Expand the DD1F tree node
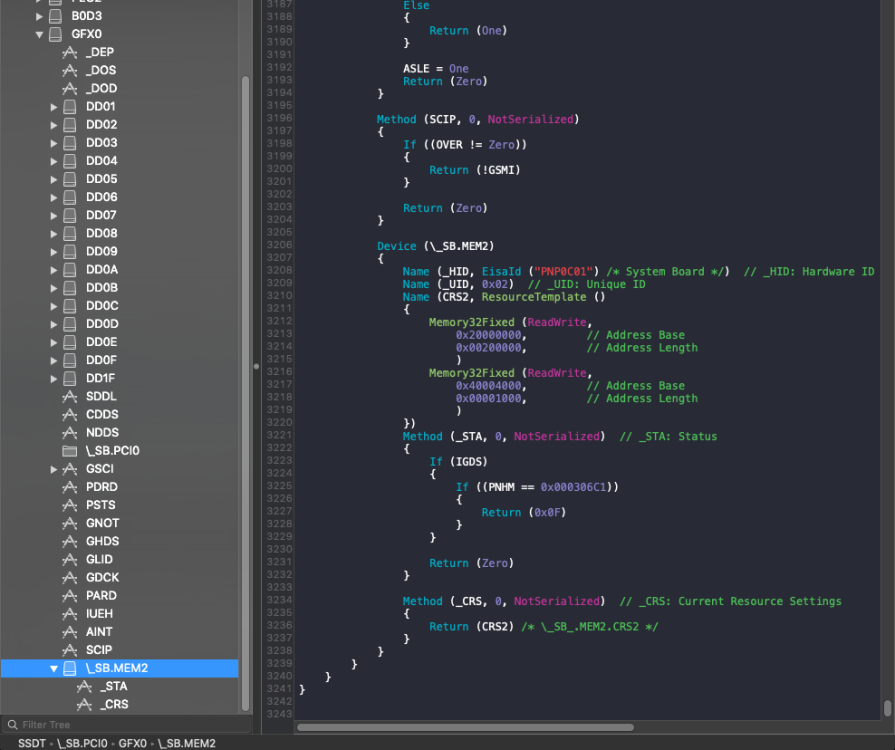 tap(54, 378)
